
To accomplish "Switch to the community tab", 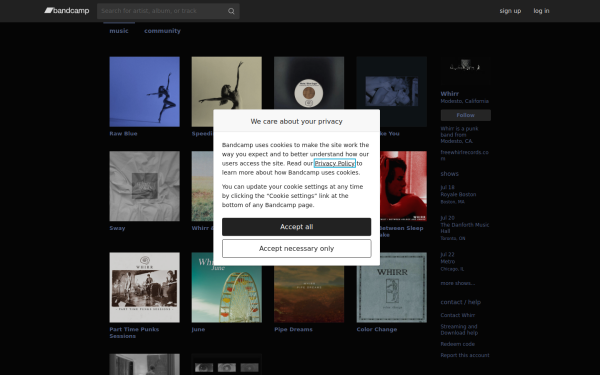I will tap(162, 31).
